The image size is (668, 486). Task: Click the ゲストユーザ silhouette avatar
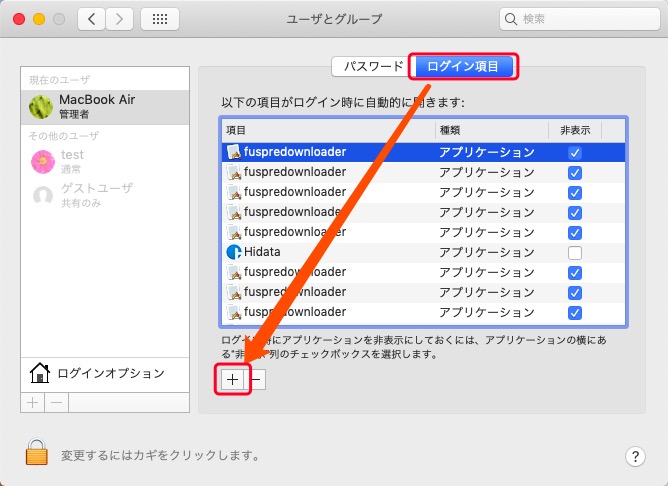(x=43, y=196)
